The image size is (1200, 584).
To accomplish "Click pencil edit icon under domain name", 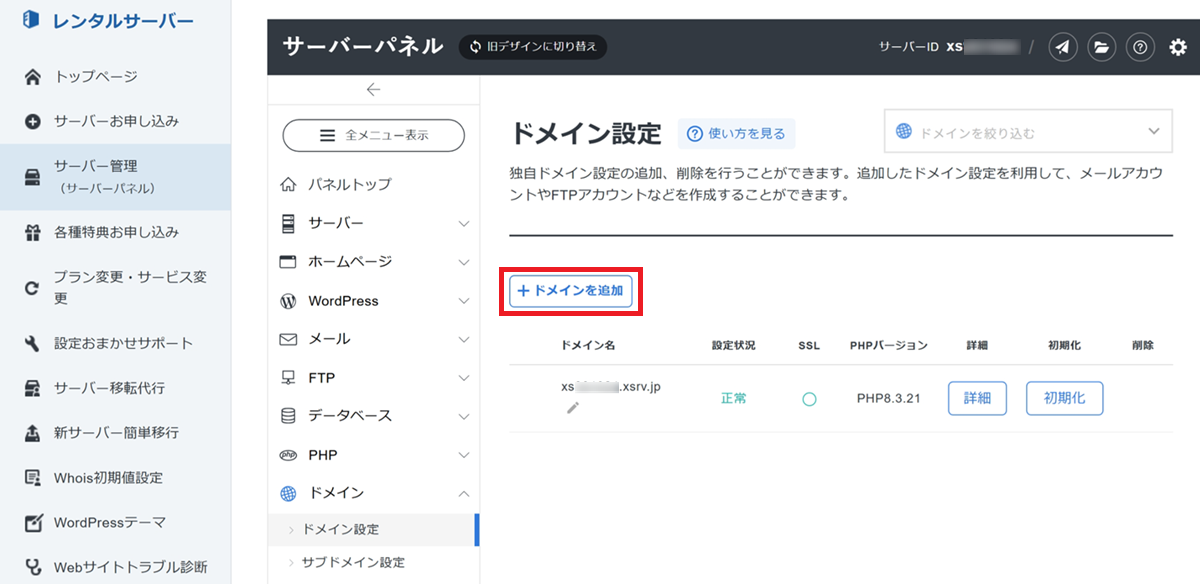I will tap(572, 407).
